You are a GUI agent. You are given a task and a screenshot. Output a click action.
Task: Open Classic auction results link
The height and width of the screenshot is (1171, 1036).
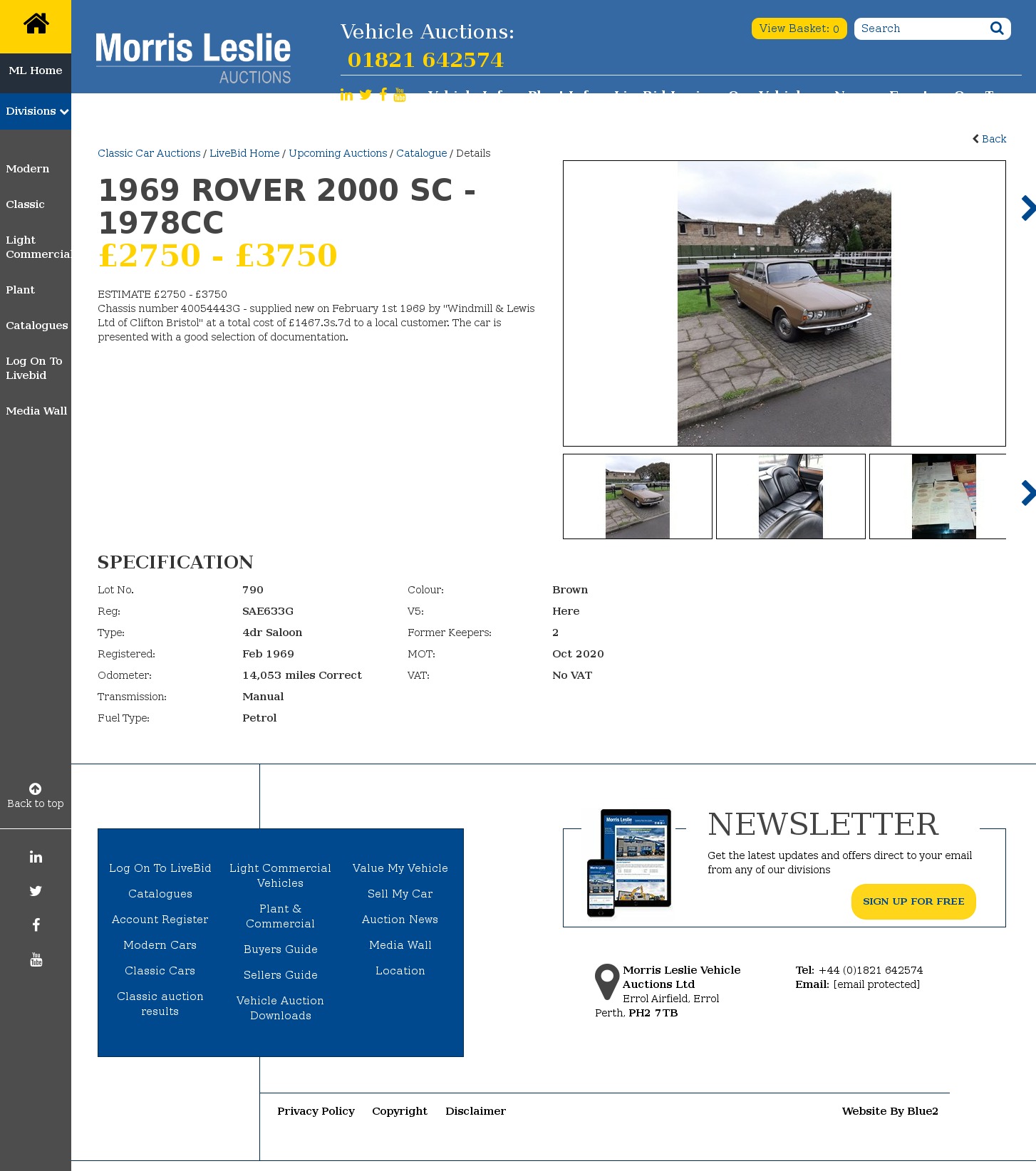pyautogui.click(x=160, y=1004)
